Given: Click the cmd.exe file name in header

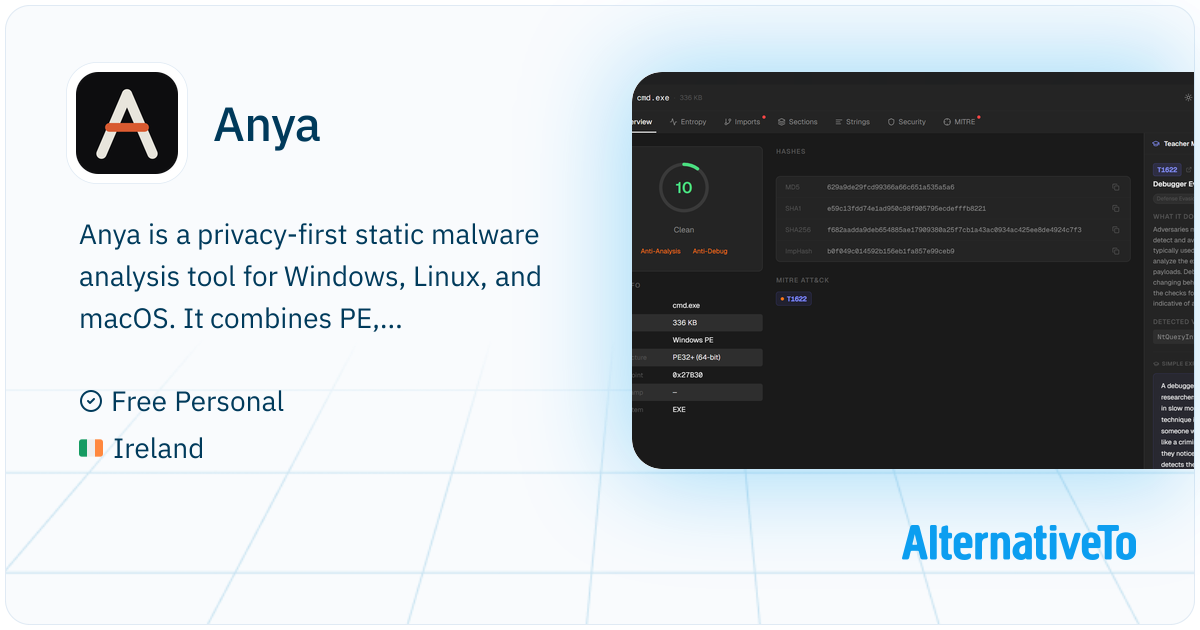Looking at the screenshot, I should tap(653, 98).
